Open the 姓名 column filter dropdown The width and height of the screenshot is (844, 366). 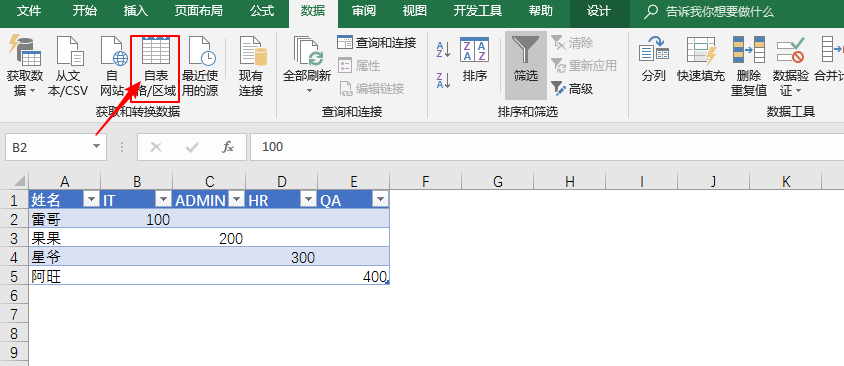(92, 200)
